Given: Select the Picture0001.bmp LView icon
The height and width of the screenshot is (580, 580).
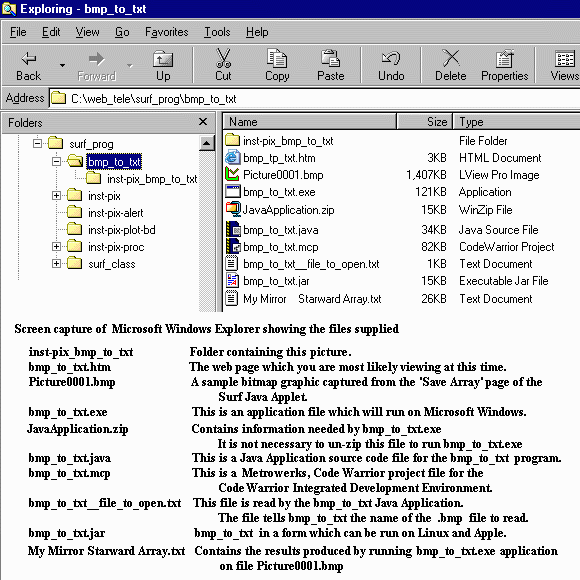Looking at the screenshot, I should point(232,175).
